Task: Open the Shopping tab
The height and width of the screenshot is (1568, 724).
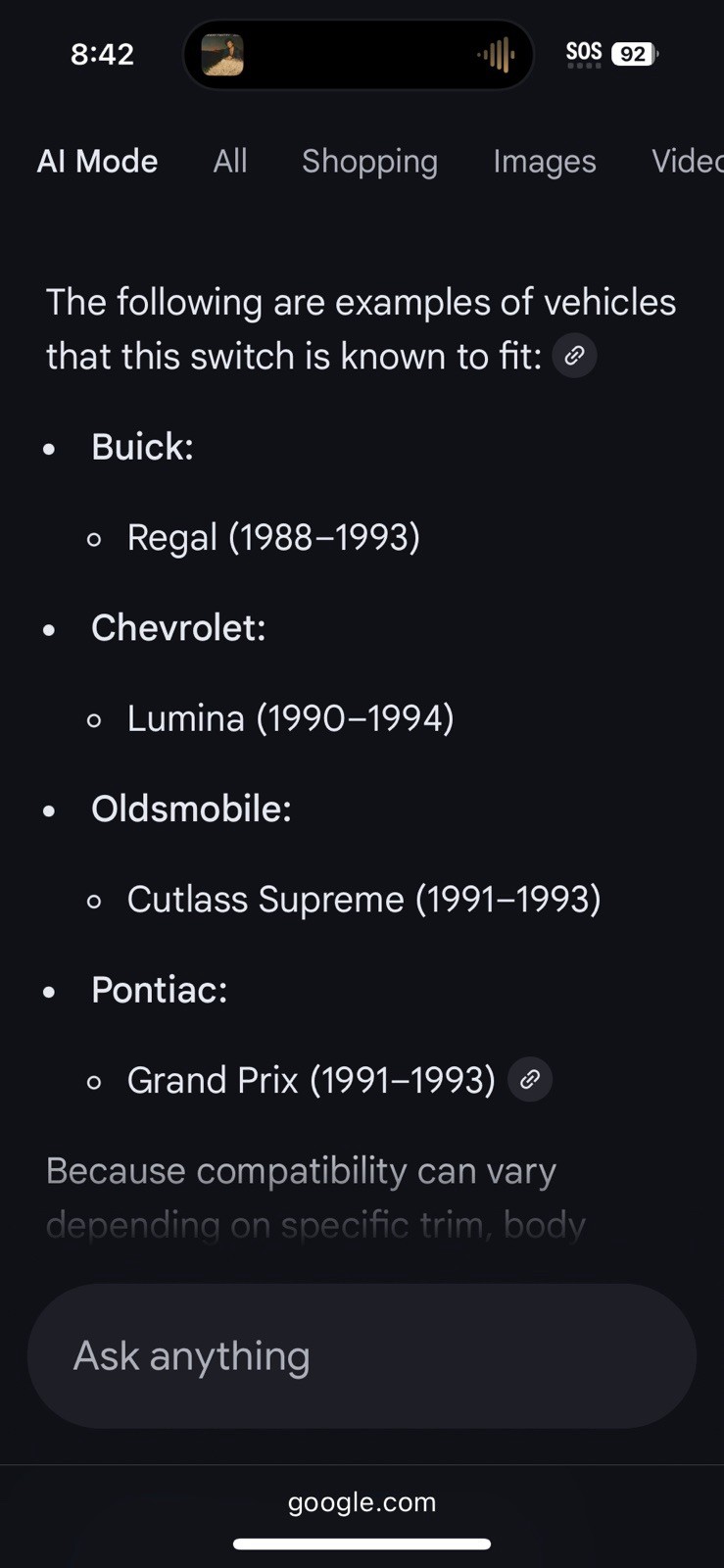Action: [x=369, y=161]
